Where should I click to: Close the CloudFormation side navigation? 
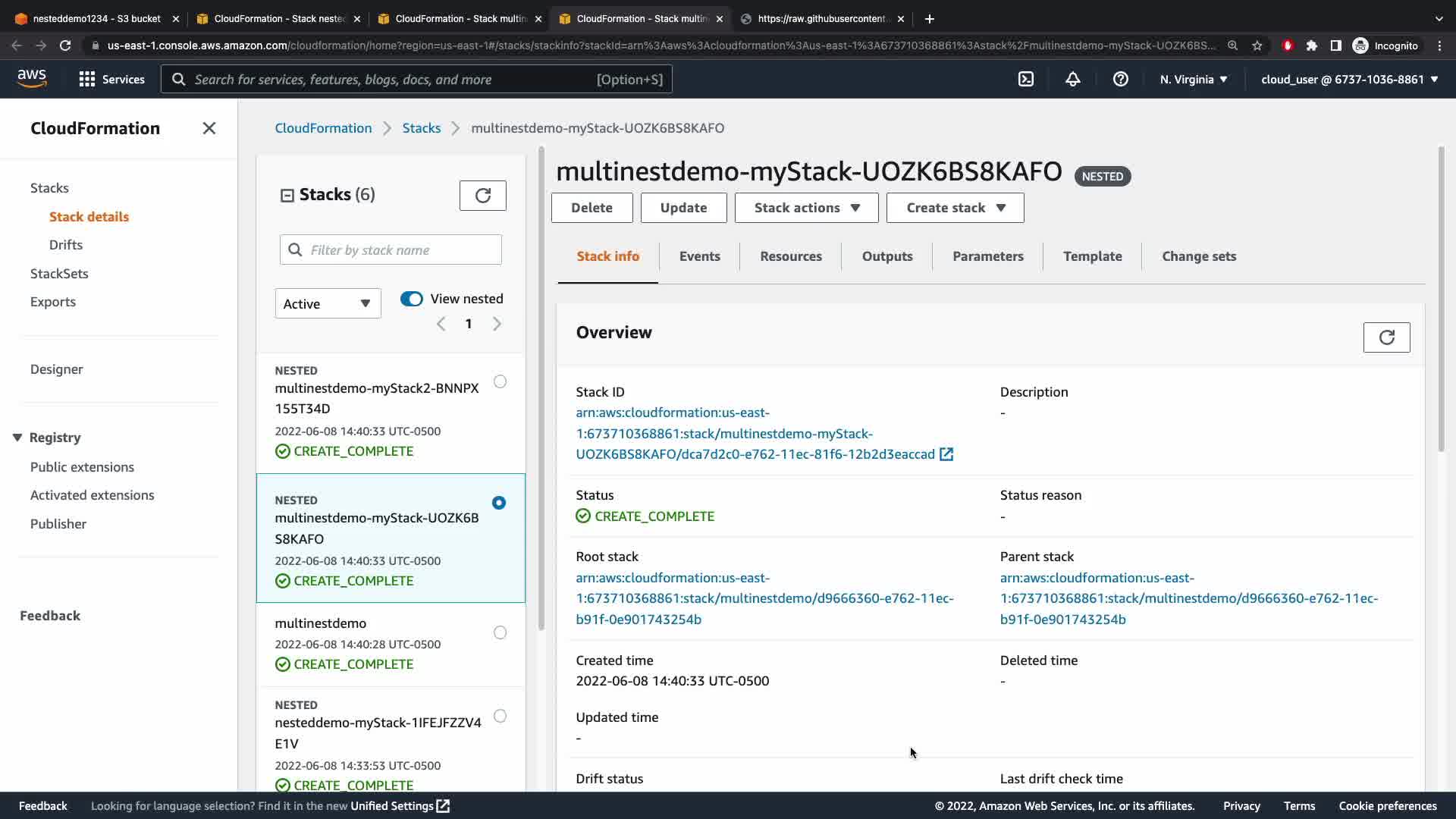point(209,128)
